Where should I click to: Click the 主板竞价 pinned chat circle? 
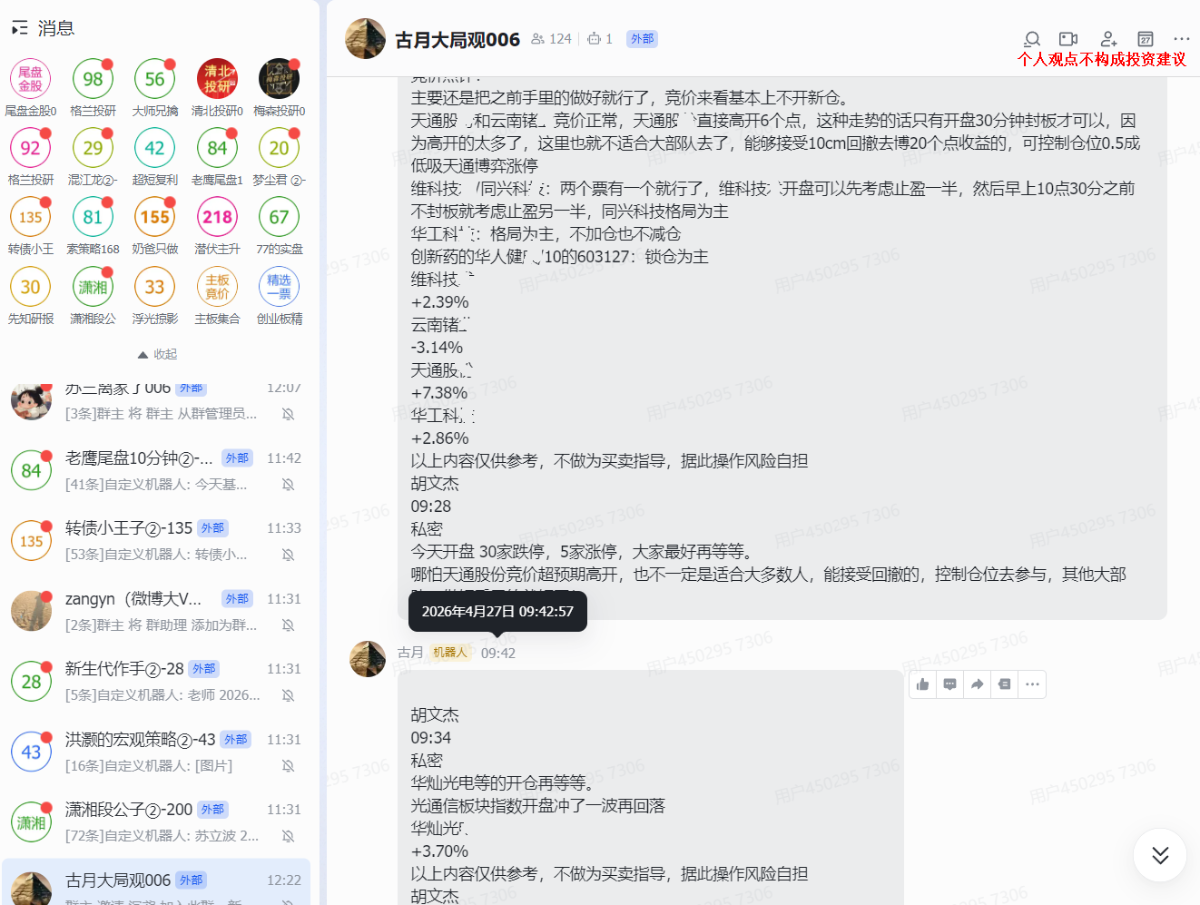(217, 287)
